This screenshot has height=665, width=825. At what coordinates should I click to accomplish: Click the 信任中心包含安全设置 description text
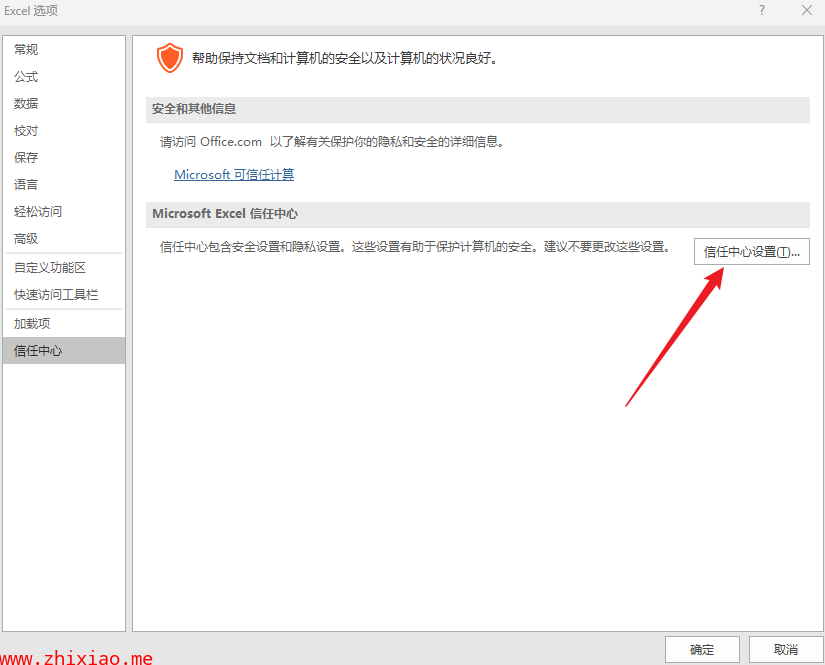click(x=414, y=247)
